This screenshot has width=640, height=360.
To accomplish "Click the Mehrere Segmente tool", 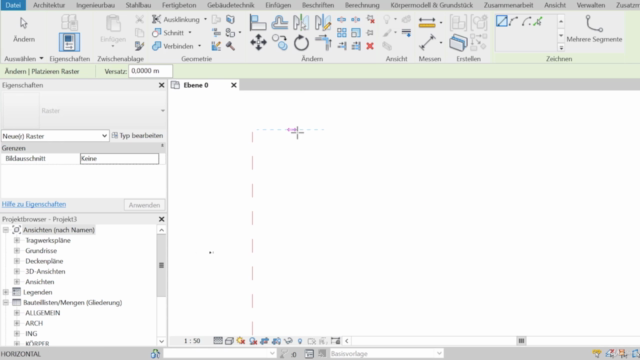I will 594,29.
